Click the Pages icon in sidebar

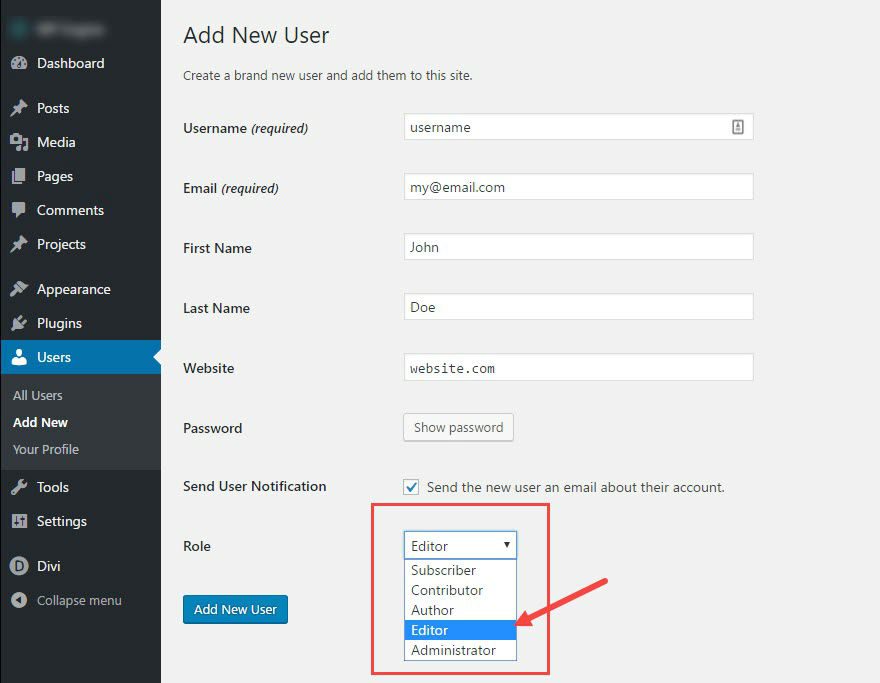pyautogui.click(x=19, y=176)
